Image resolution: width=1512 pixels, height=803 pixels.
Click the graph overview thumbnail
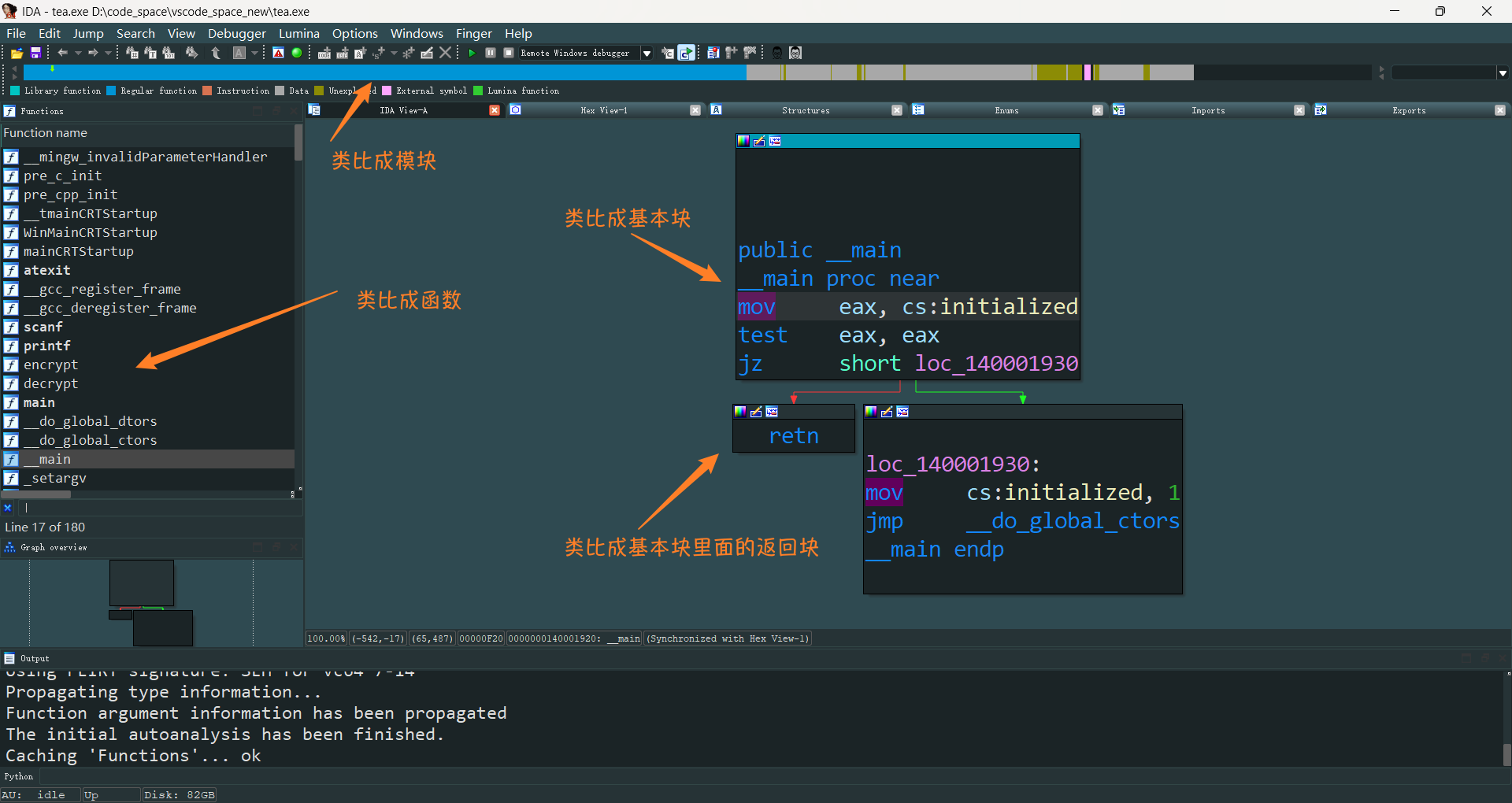click(x=150, y=602)
